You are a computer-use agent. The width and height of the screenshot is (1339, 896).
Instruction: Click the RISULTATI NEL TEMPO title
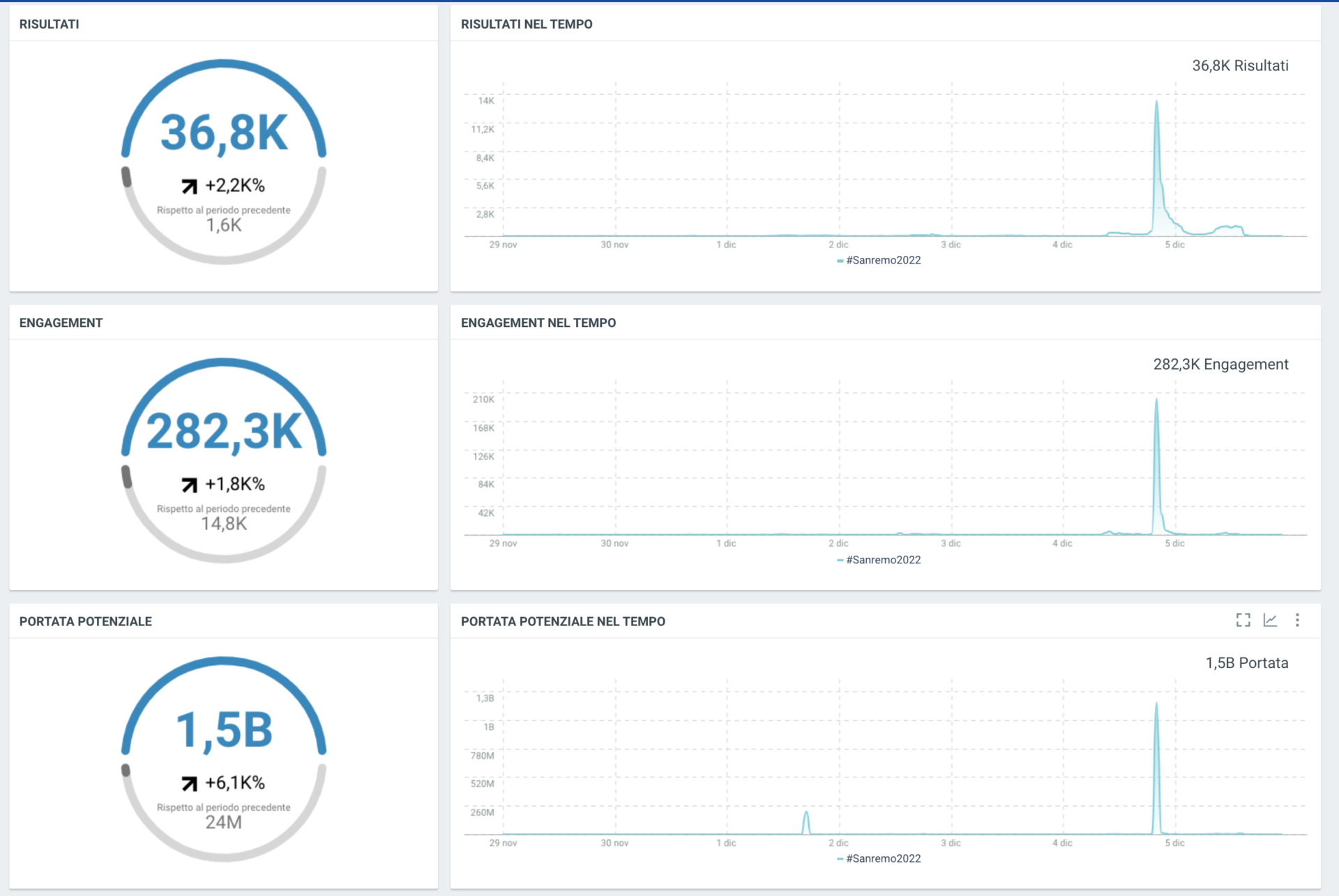tap(527, 24)
